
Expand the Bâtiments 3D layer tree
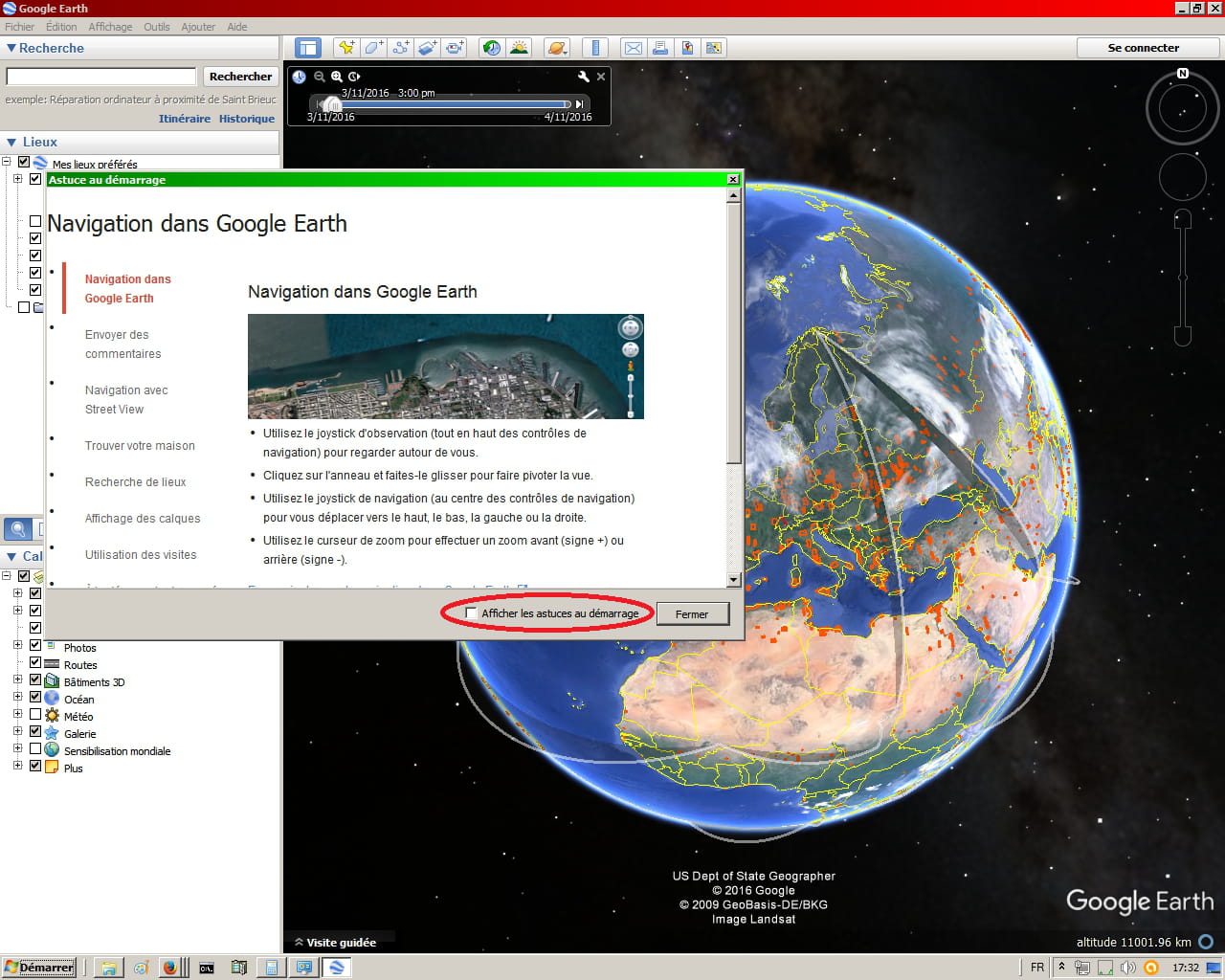coord(17,680)
